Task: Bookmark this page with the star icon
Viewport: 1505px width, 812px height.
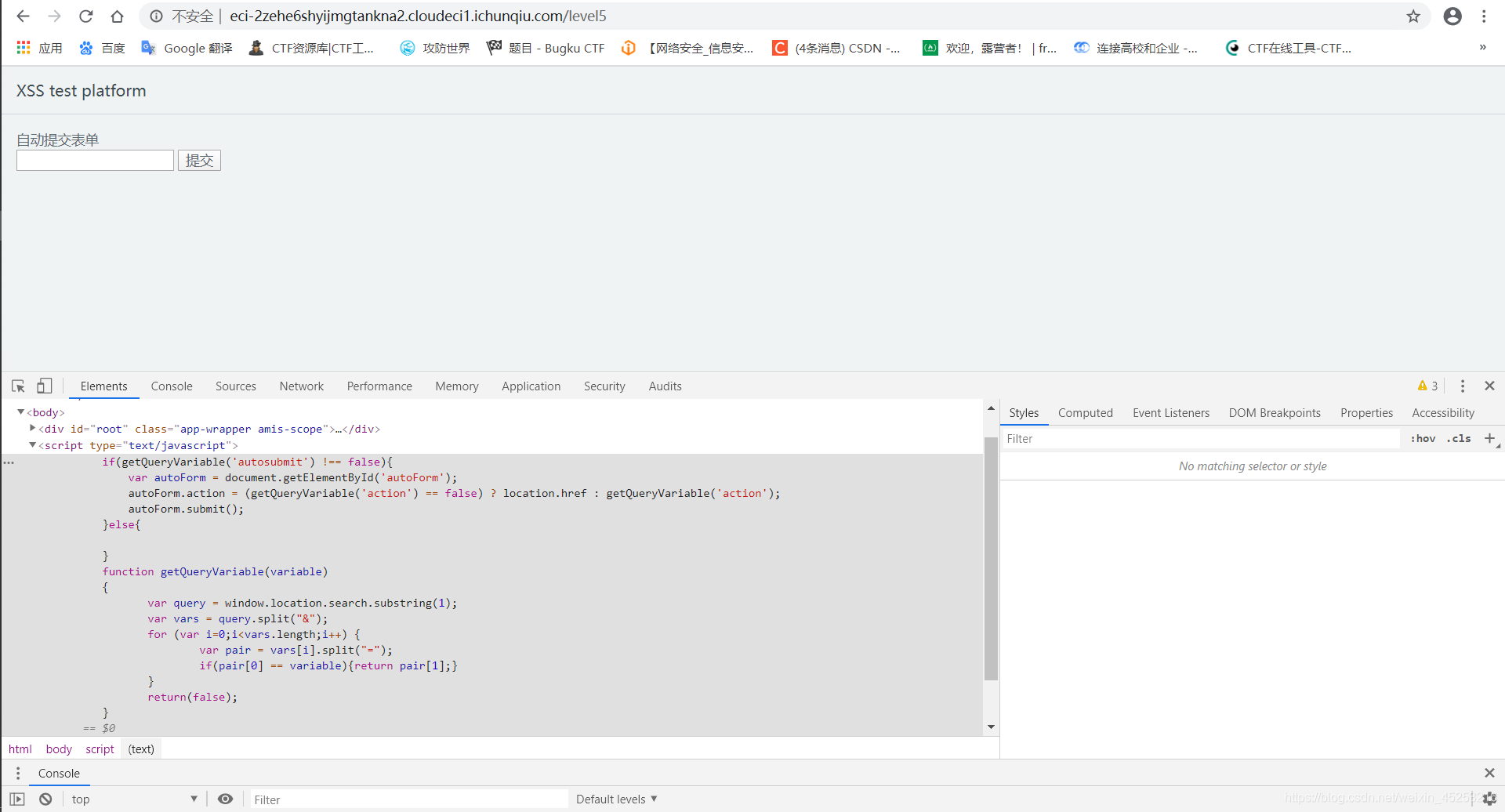Action: tap(1413, 16)
